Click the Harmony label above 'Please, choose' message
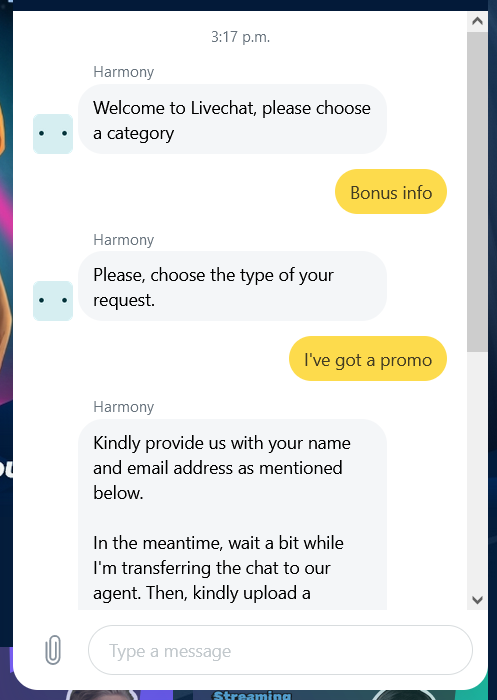This screenshot has width=497, height=700. click(124, 240)
